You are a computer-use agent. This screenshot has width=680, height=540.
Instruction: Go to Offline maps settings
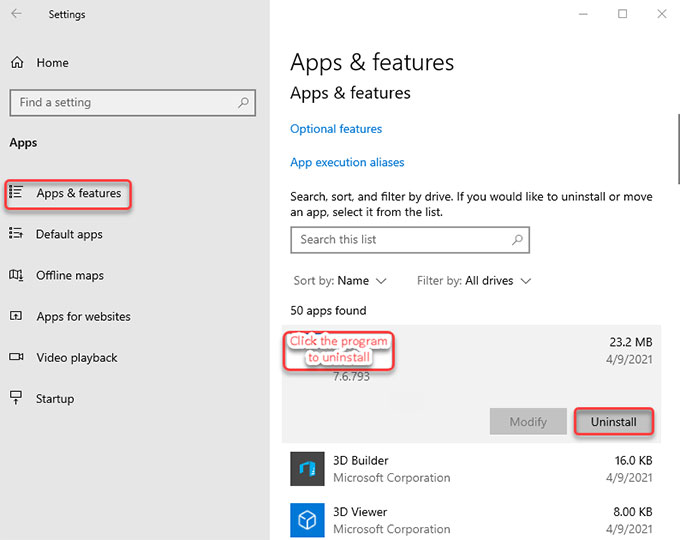tap(70, 275)
